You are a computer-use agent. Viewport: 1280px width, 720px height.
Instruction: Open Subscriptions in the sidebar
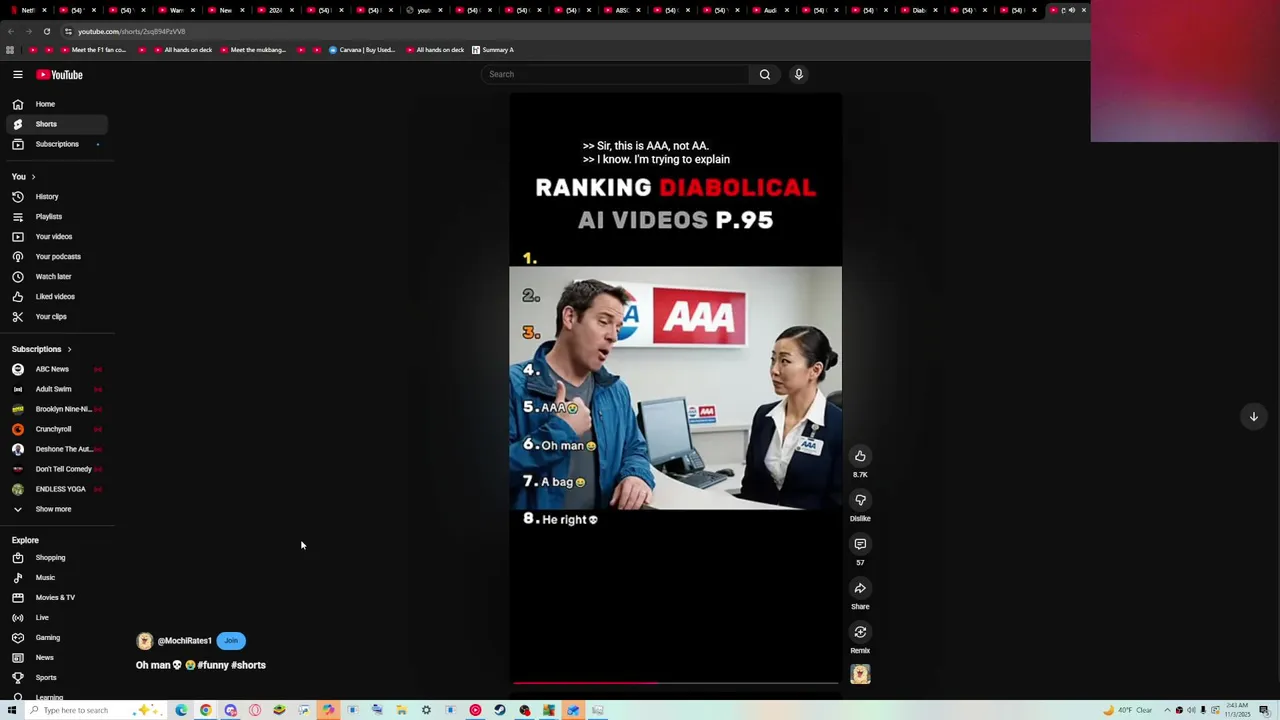tap(57, 144)
